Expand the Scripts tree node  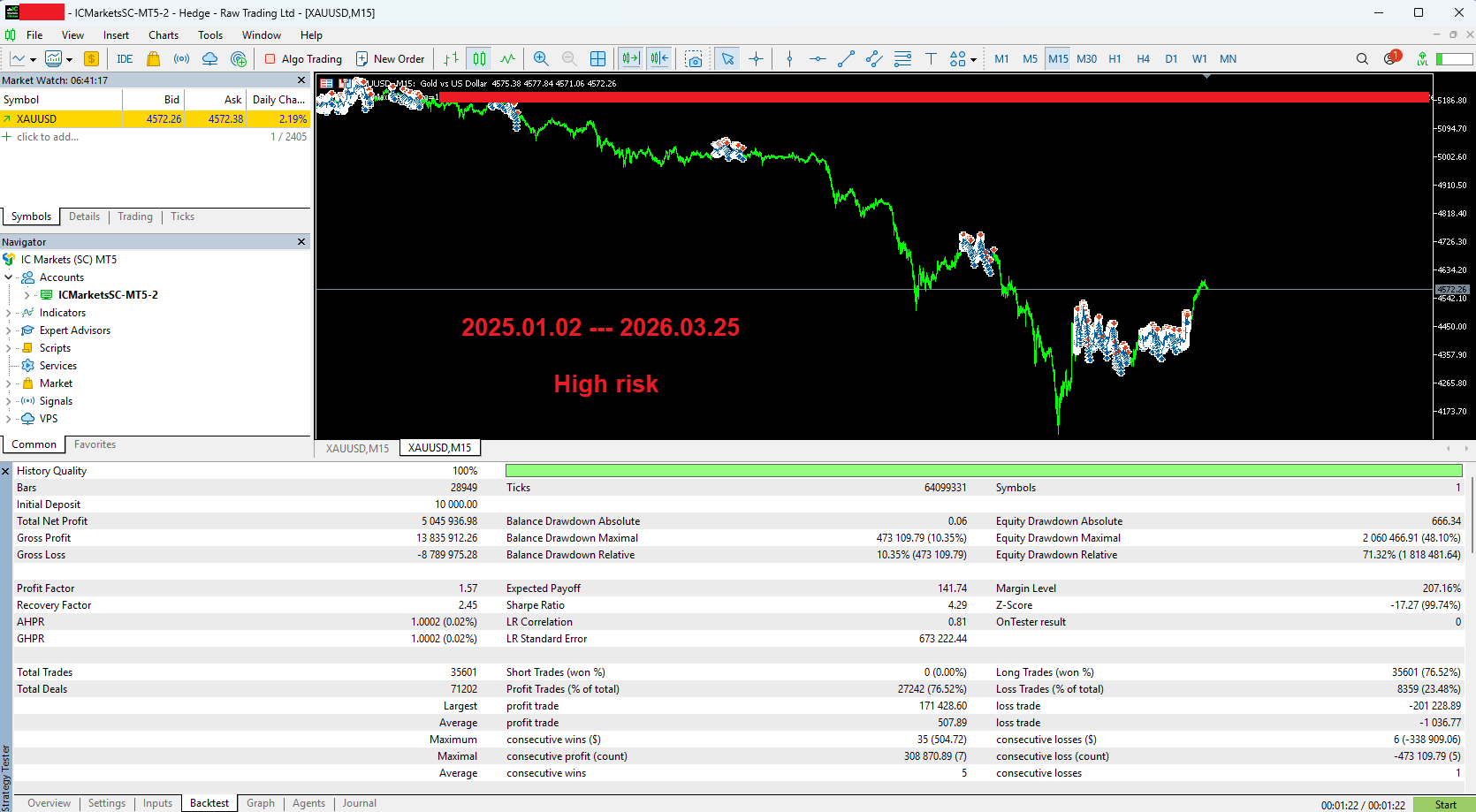click(9, 348)
